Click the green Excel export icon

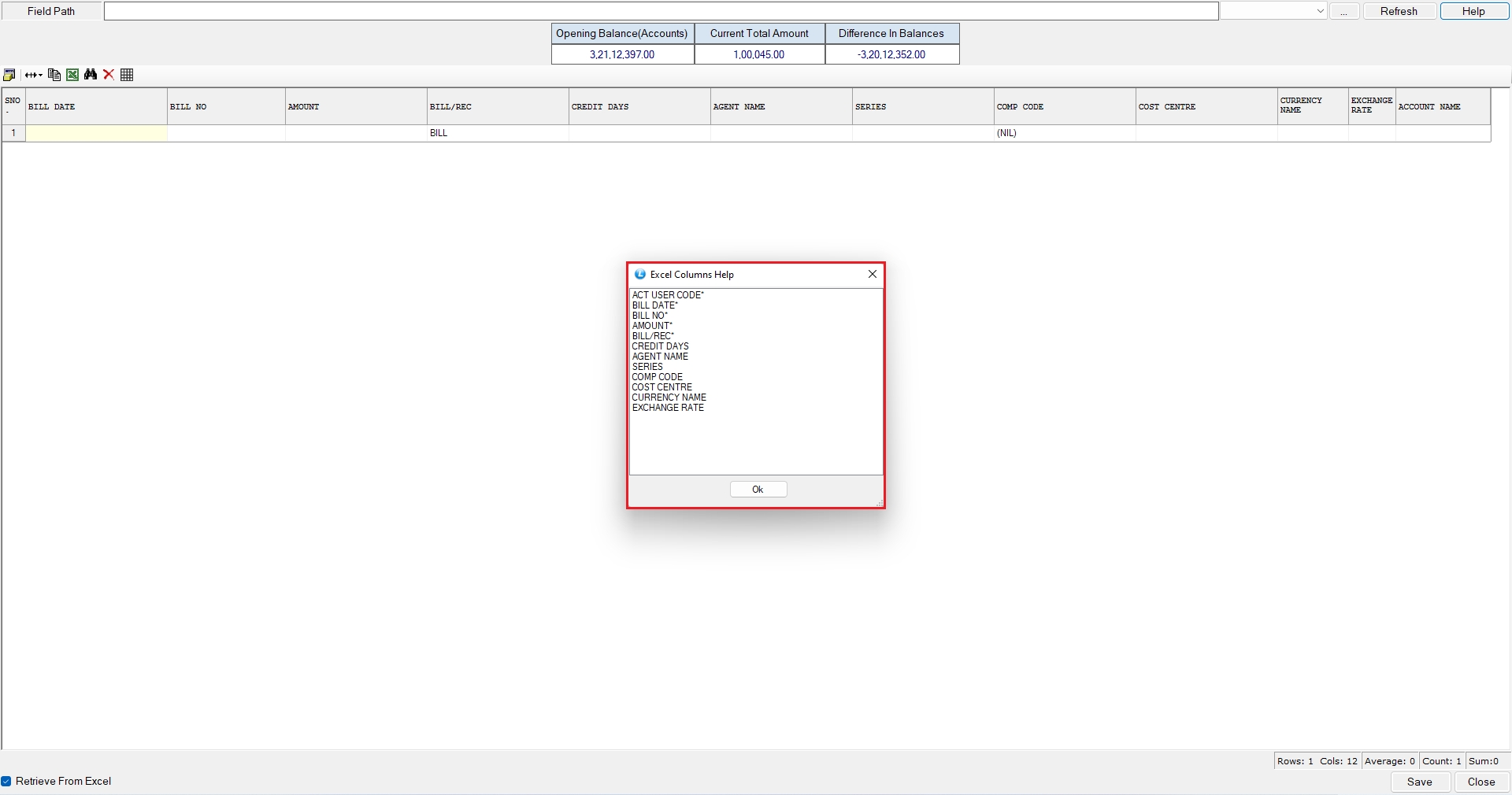click(x=72, y=75)
